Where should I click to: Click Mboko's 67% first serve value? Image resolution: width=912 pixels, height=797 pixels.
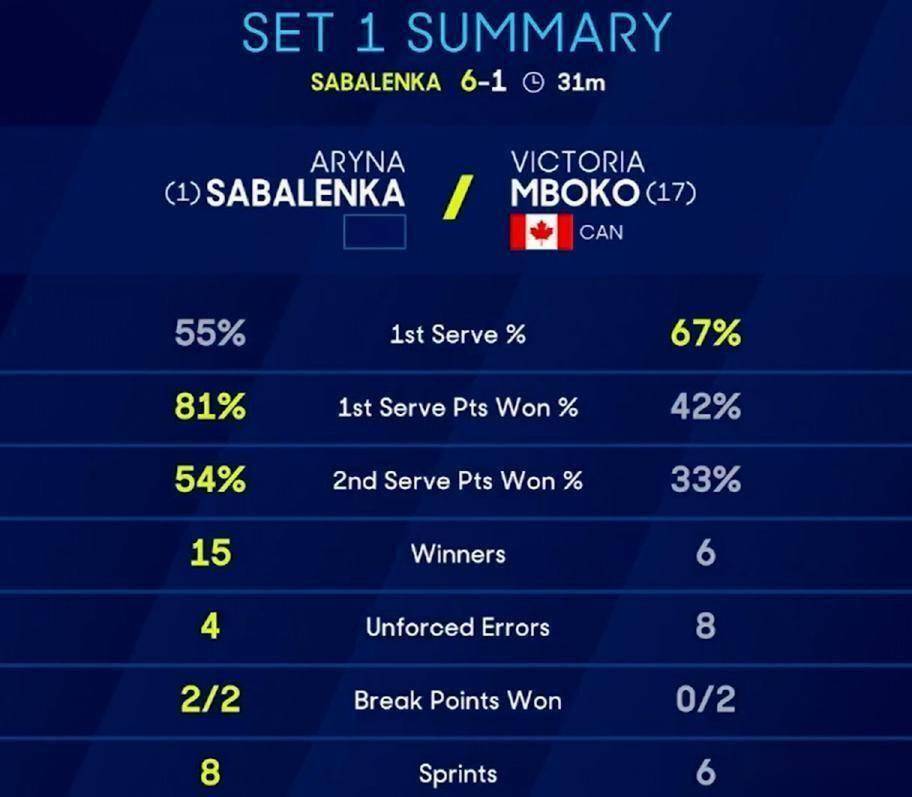pos(705,334)
